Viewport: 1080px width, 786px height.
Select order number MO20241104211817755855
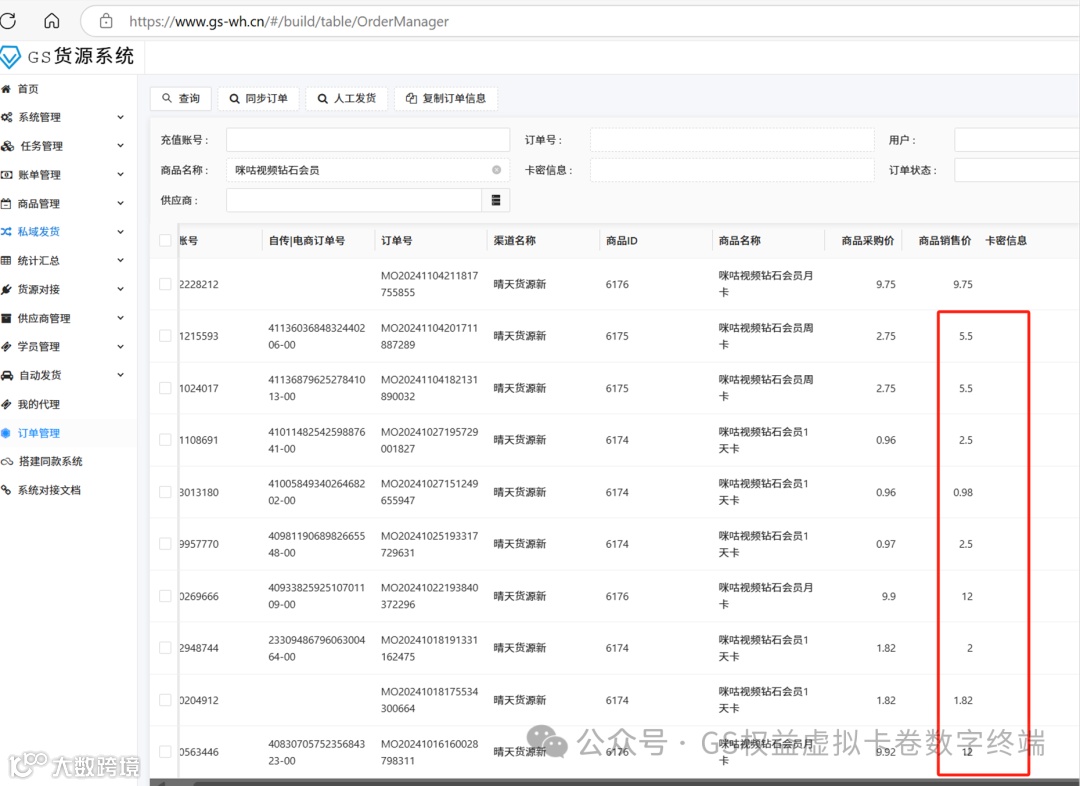(429, 284)
